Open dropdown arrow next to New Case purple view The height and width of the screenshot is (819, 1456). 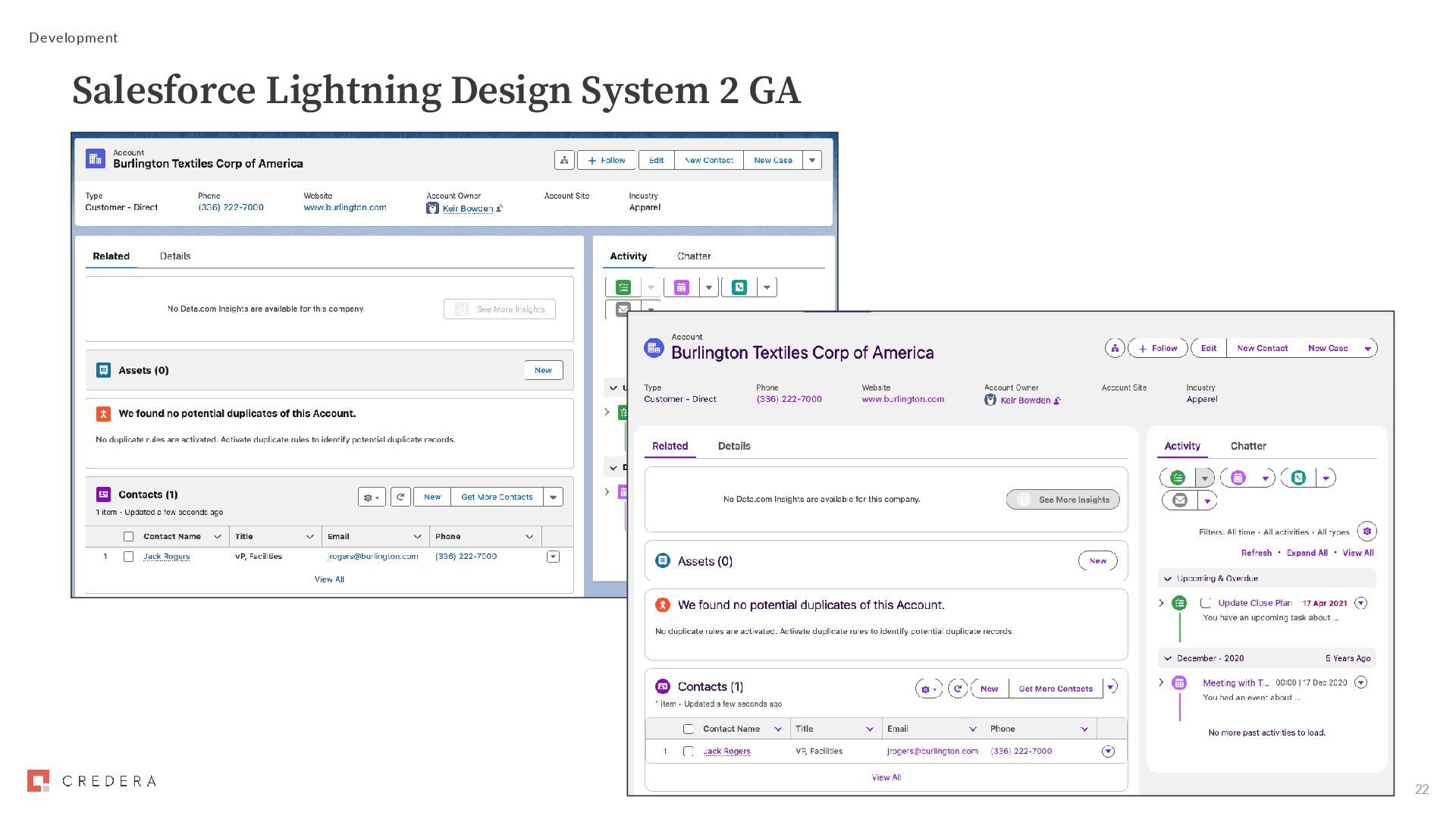click(1367, 349)
